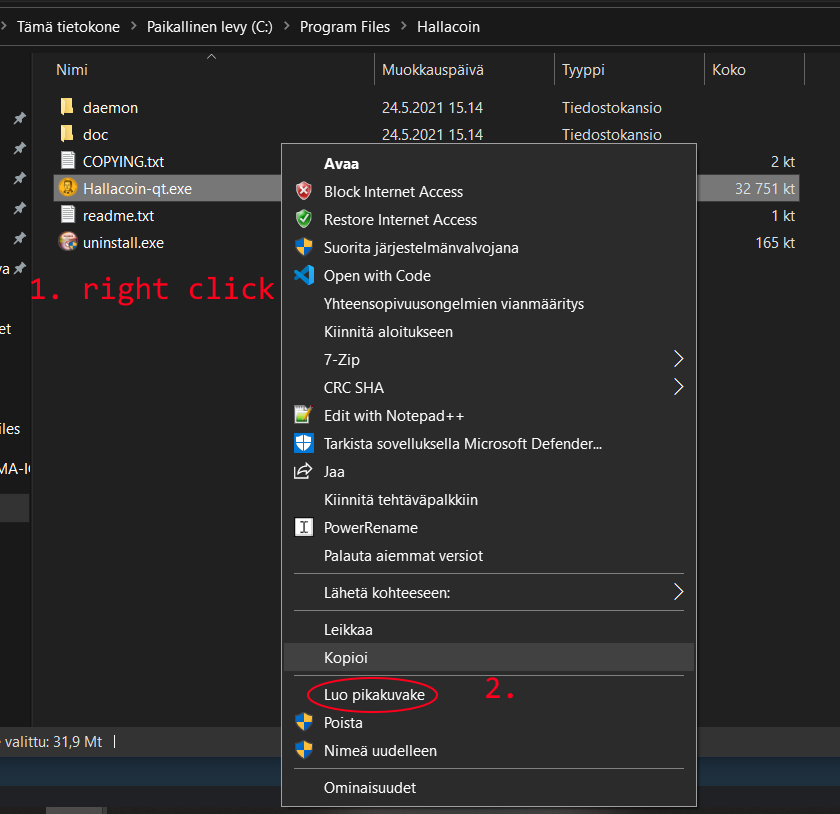Click the red shield Block Internet Access icon
This screenshot has height=814, width=840.
coord(304,191)
